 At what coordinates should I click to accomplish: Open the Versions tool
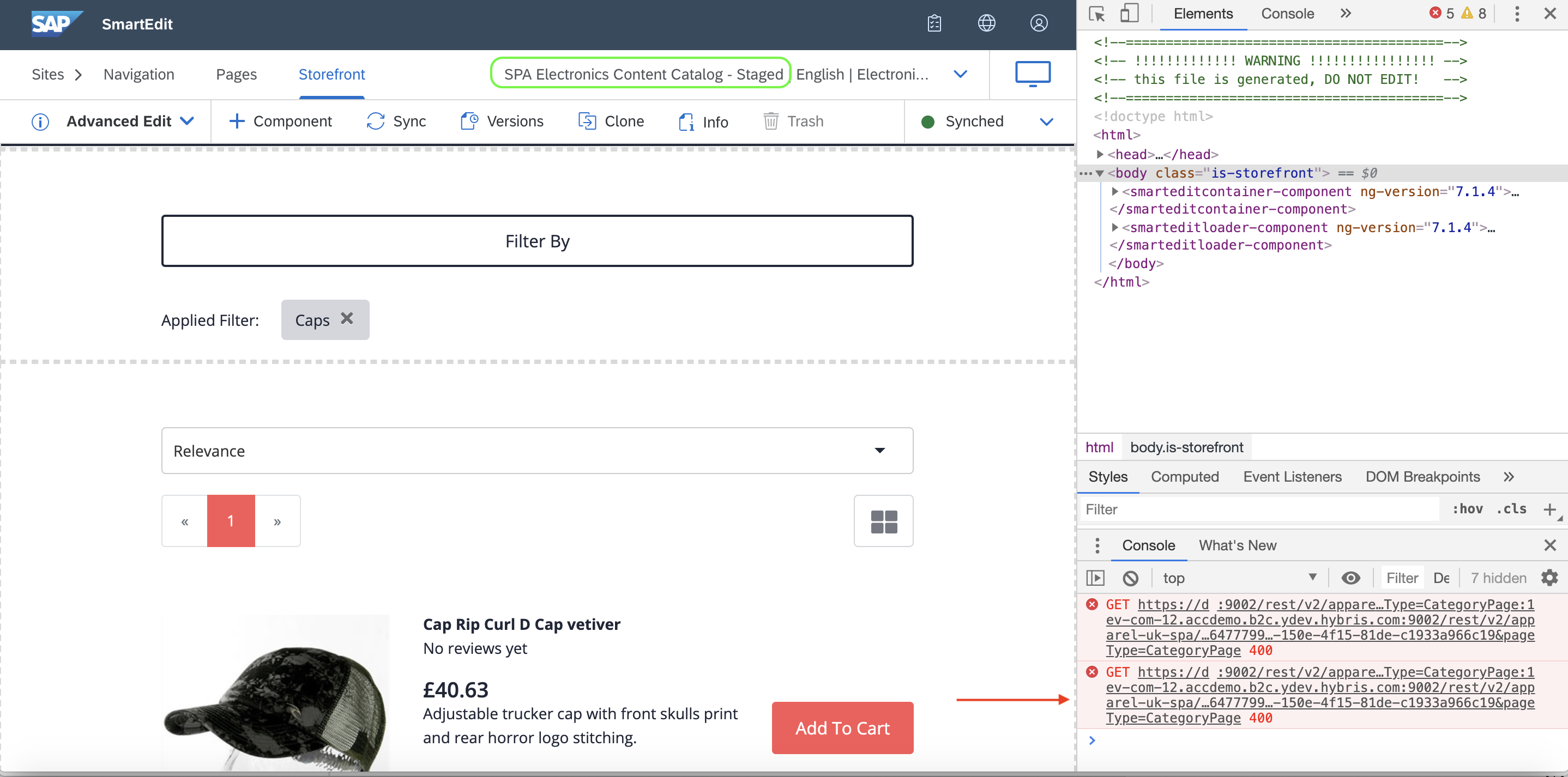pyautogui.click(x=469, y=121)
